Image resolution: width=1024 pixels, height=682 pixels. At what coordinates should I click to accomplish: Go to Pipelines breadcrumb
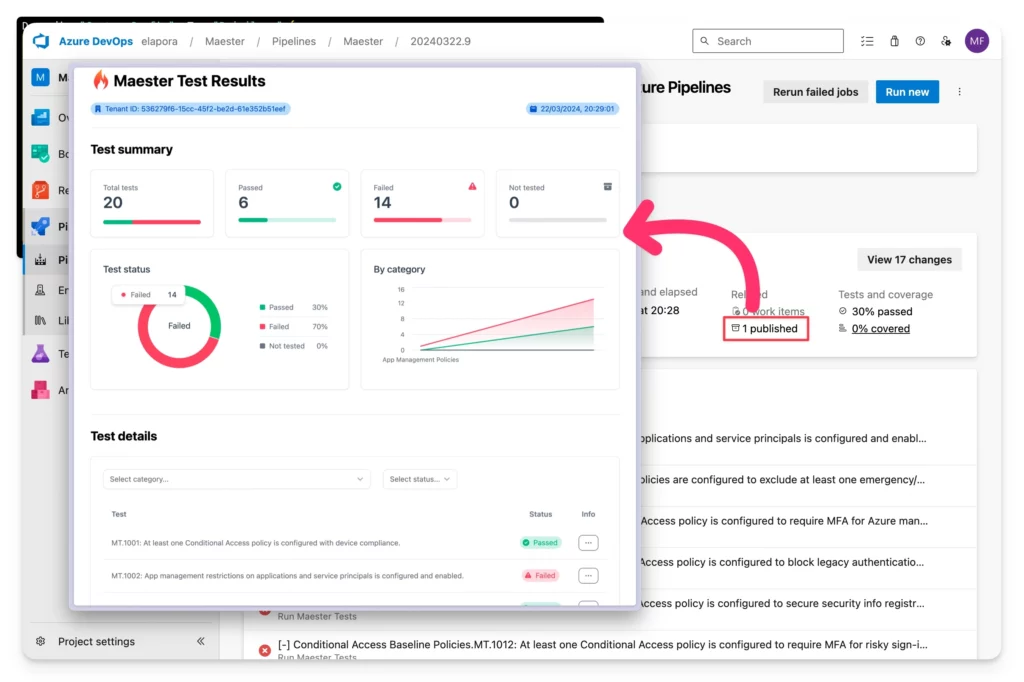[293, 42]
